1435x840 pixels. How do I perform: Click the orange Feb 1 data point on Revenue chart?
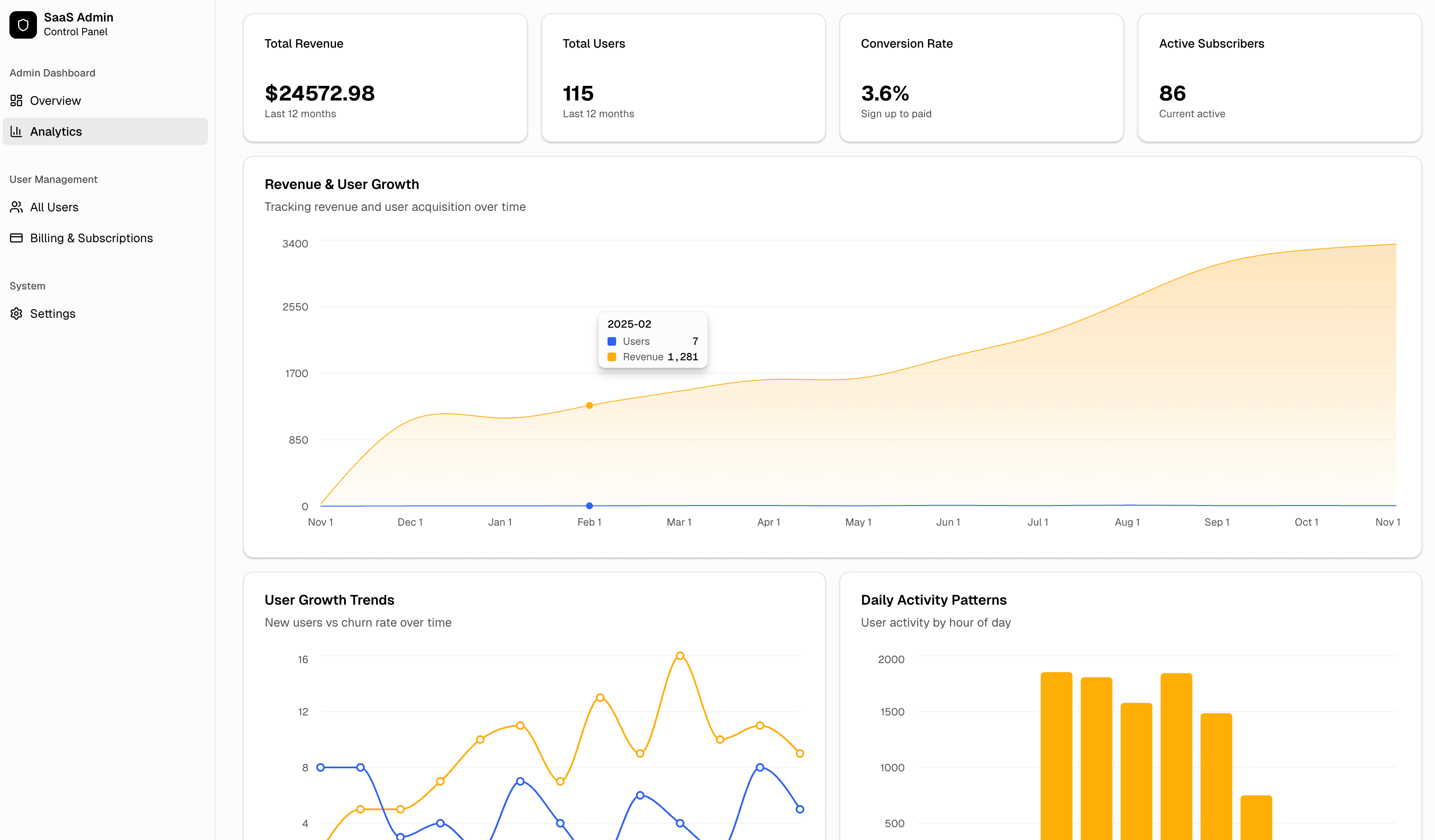point(589,405)
